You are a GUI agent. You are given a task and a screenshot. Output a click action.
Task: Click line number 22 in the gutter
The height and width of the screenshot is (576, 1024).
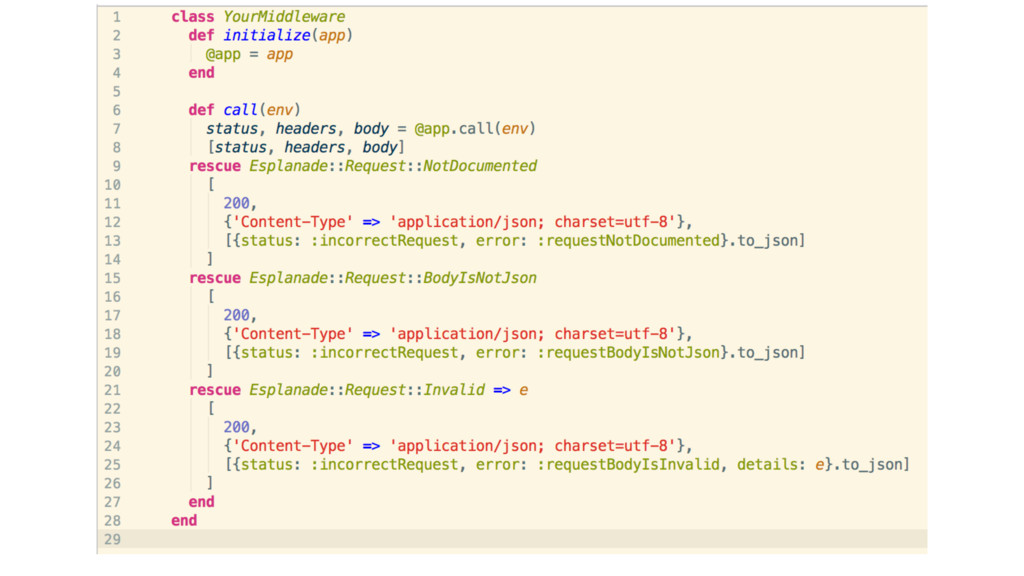pos(112,409)
